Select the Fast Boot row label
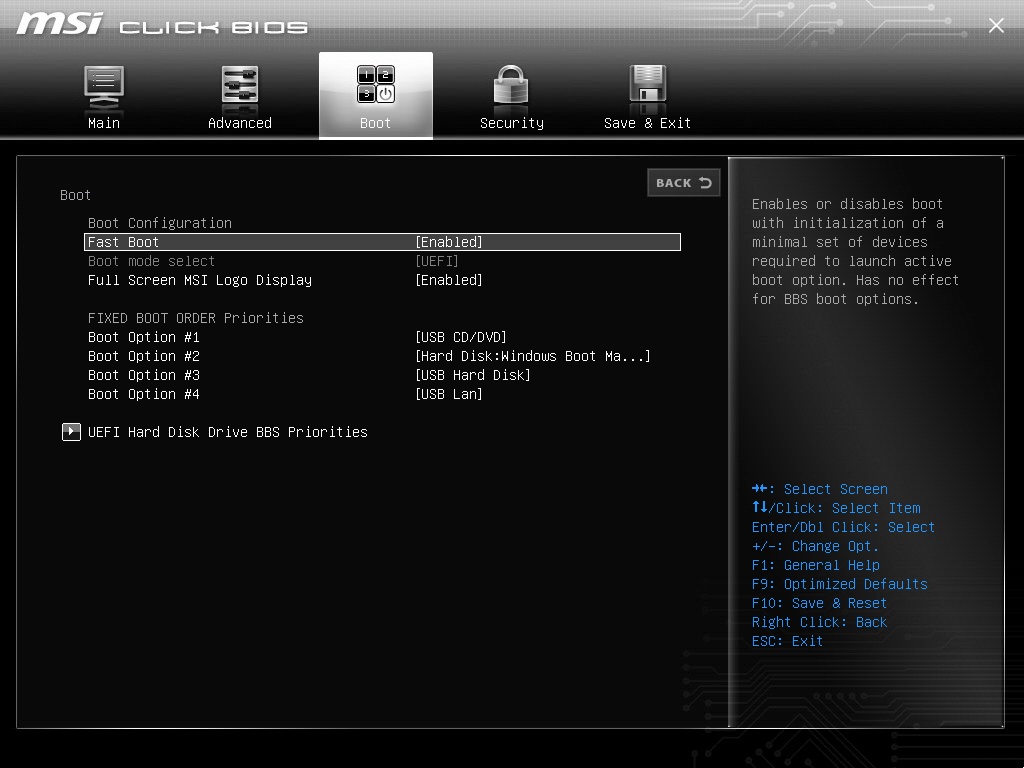Screen dimensions: 1024x768 [124, 242]
